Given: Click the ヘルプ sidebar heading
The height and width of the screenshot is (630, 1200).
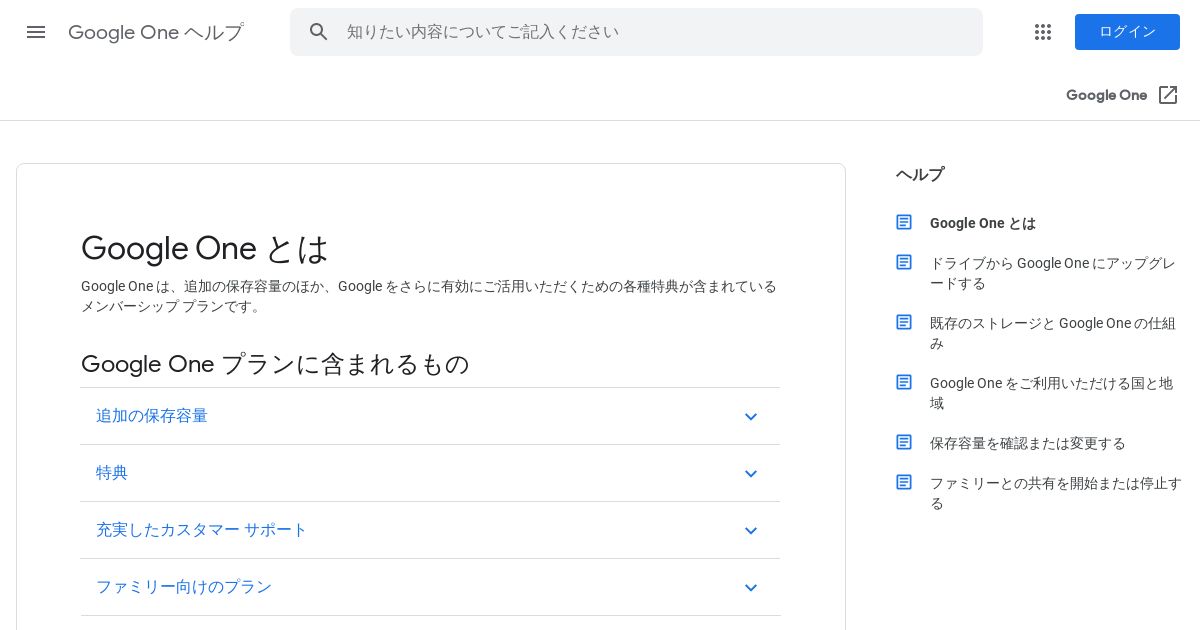Looking at the screenshot, I should (x=920, y=174).
